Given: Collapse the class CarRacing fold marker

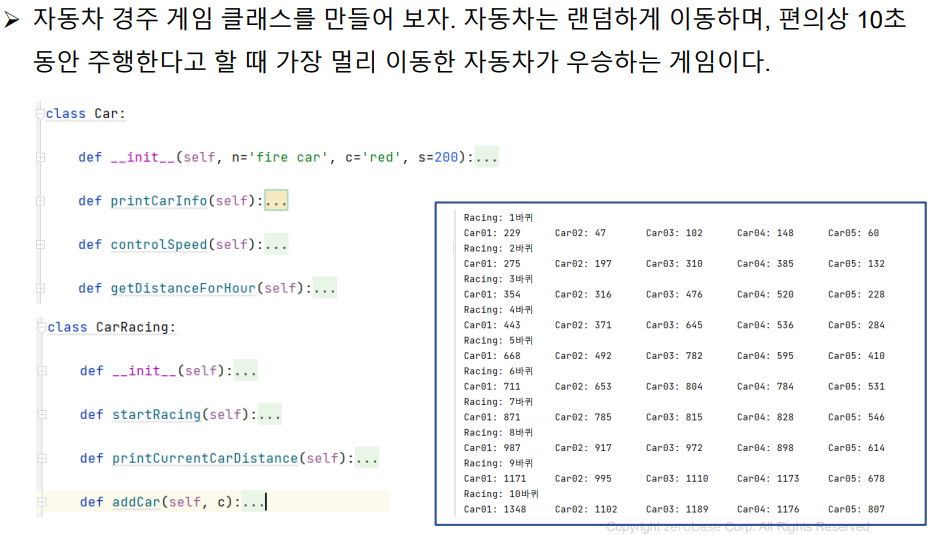Looking at the screenshot, I should click(41, 327).
